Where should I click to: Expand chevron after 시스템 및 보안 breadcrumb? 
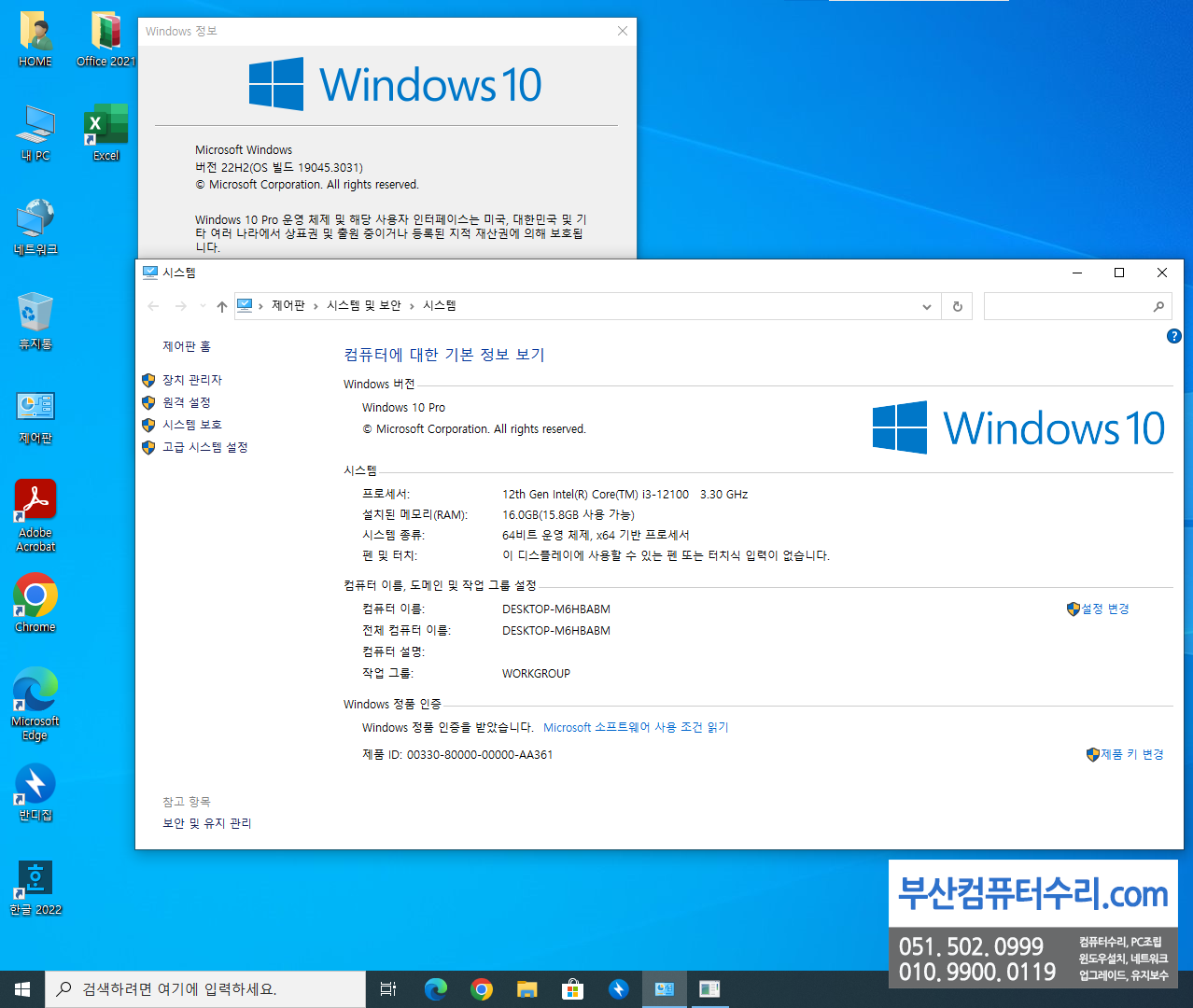click(412, 306)
